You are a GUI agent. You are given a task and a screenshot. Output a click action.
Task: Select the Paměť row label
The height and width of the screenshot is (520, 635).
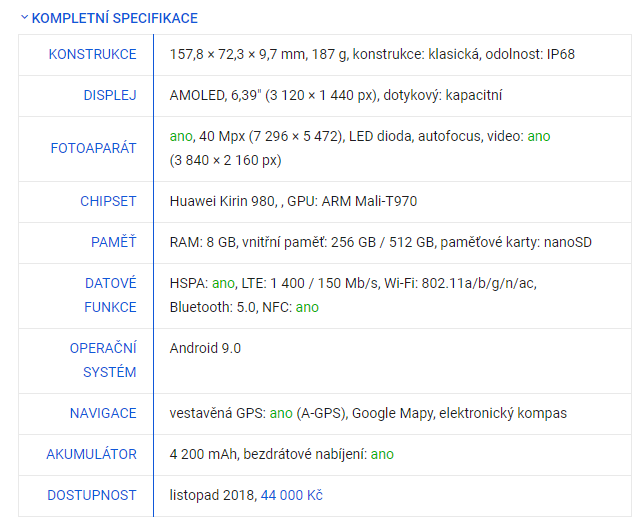pos(114,242)
